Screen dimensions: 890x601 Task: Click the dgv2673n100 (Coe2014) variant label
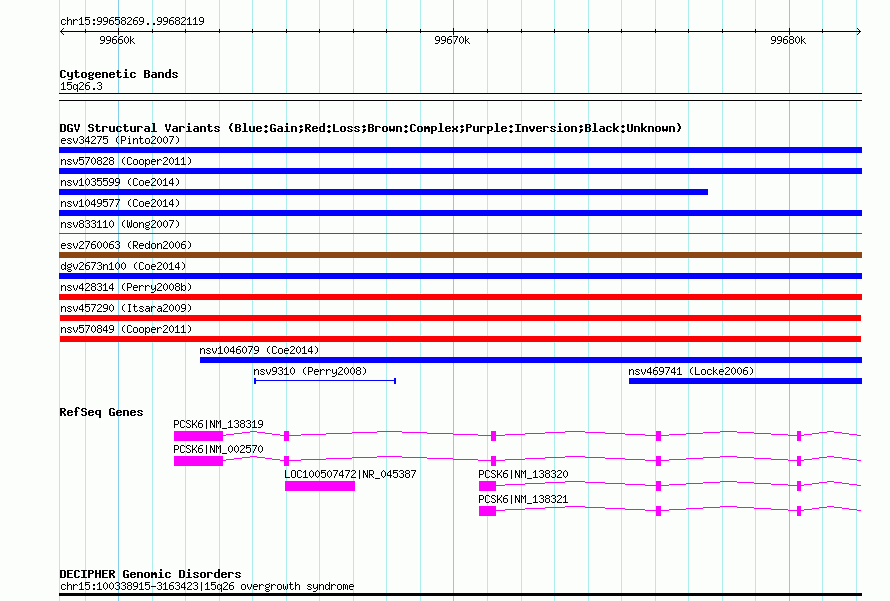123,266
